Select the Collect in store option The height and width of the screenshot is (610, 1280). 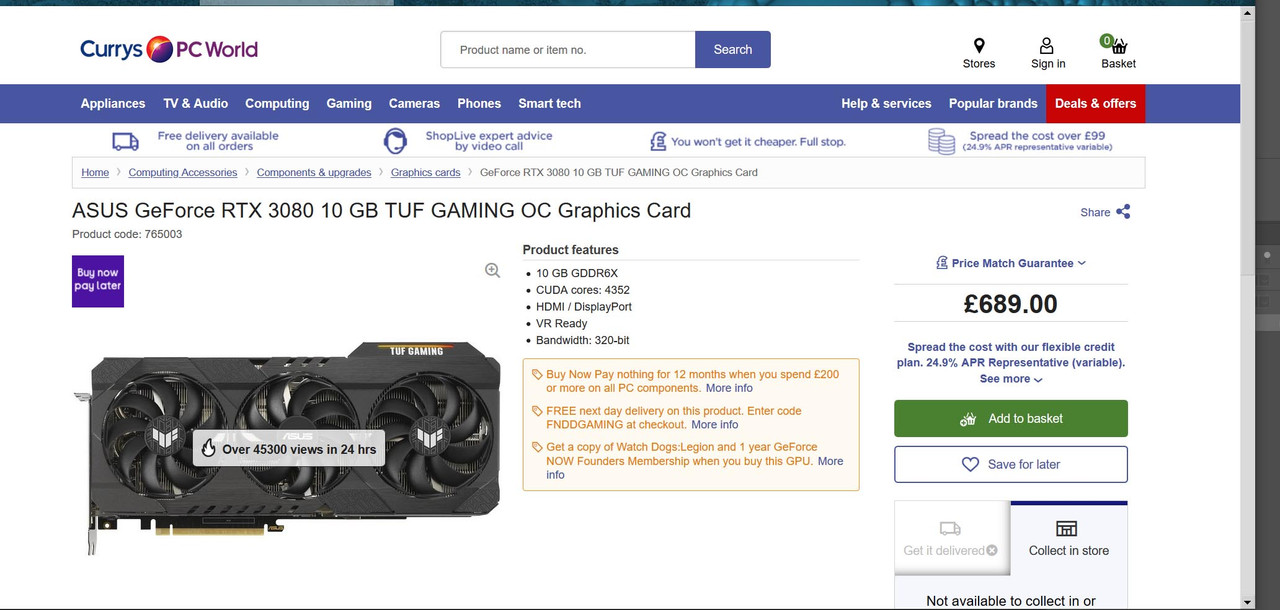[x=1069, y=541]
